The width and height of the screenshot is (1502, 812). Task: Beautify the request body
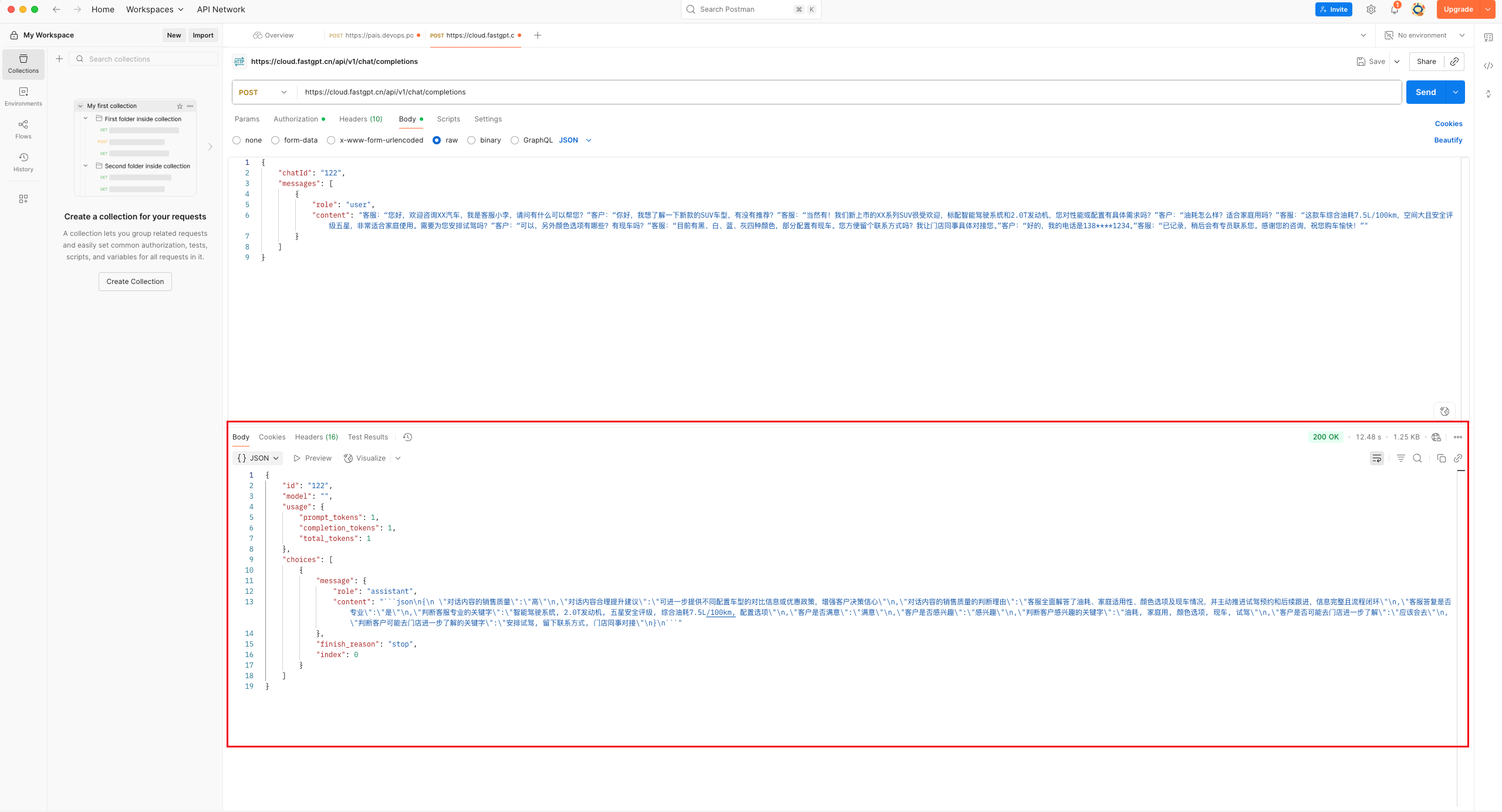[1449, 140]
